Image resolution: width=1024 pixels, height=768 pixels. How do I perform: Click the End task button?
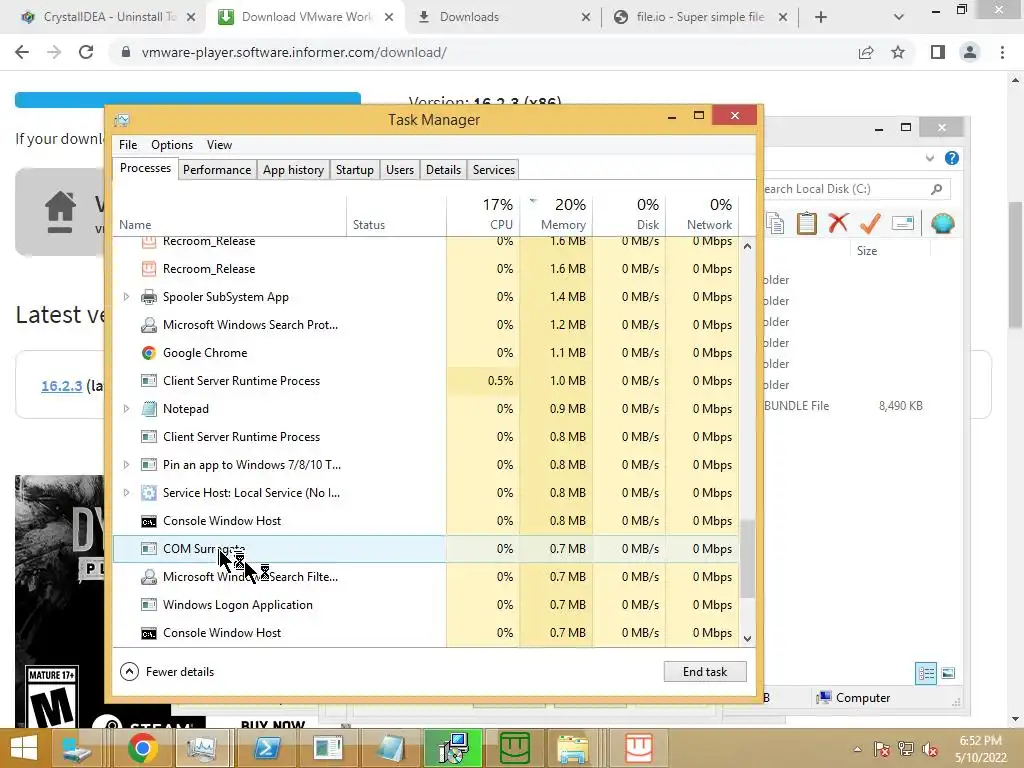[705, 671]
